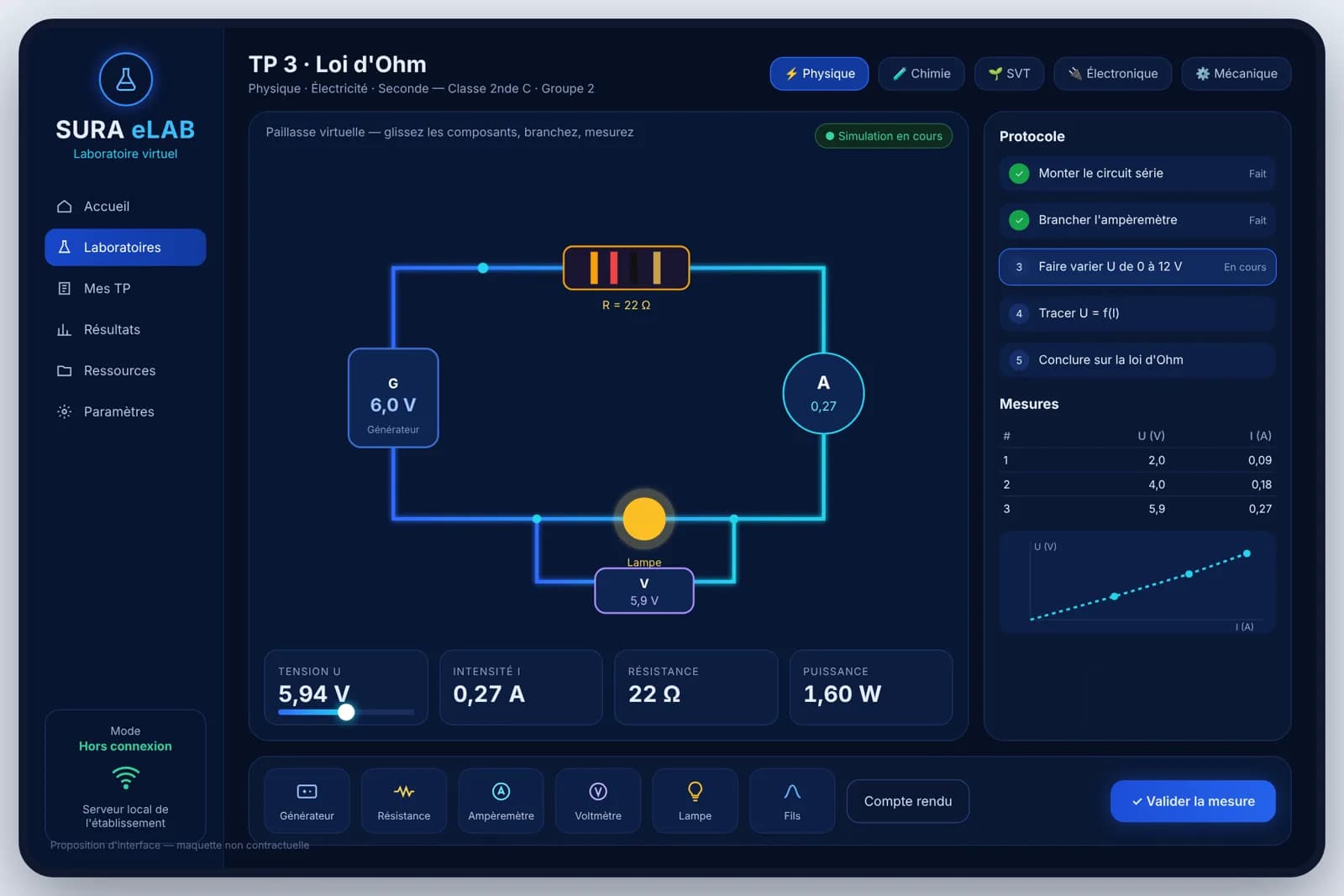
Task: Select the Fils wire tool
Action: (x=792, y=801)
